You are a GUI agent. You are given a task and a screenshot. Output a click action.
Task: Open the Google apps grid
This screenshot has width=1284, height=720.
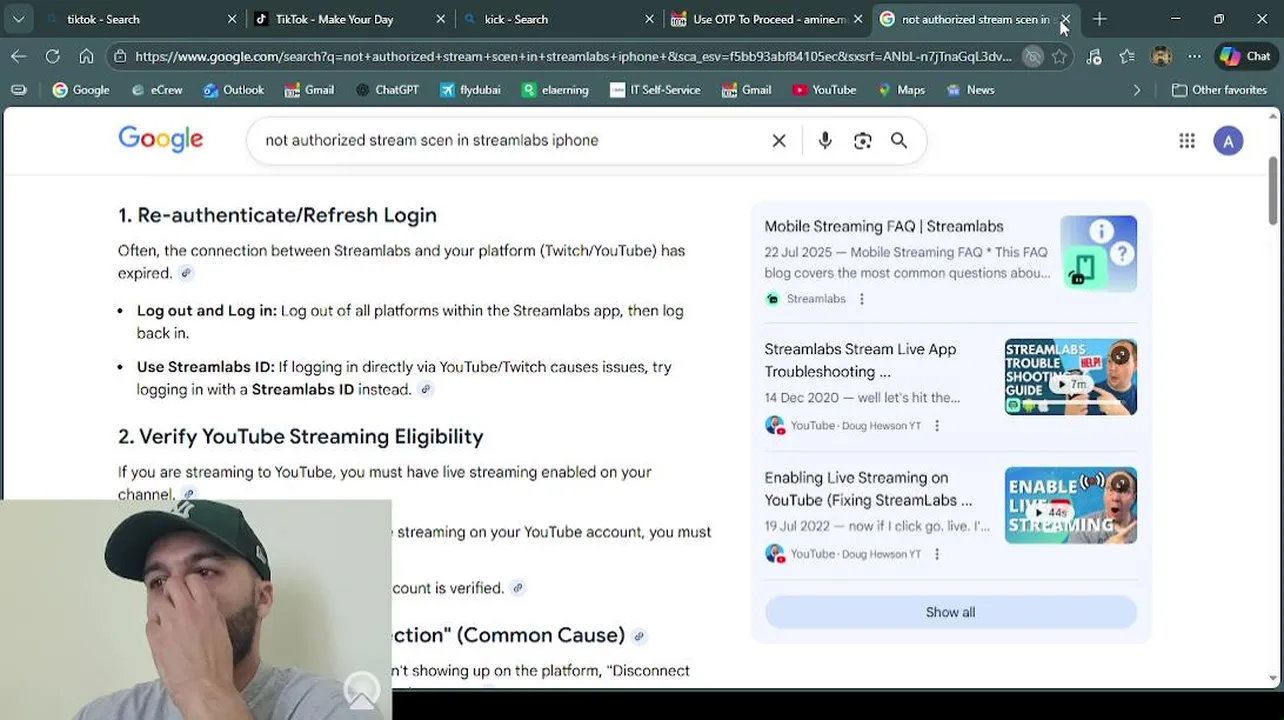tap(1187, 141)
